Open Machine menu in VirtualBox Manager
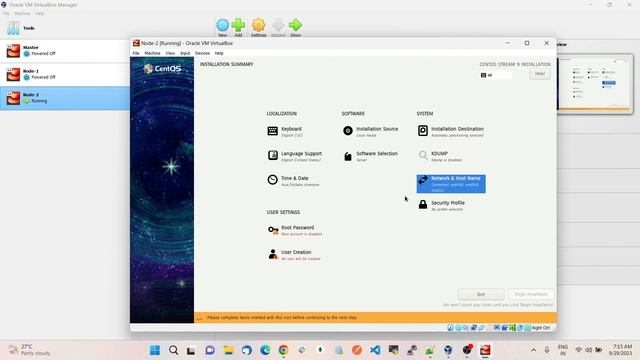This screenshot has height=360, width=640. click(x=22, y=13)
